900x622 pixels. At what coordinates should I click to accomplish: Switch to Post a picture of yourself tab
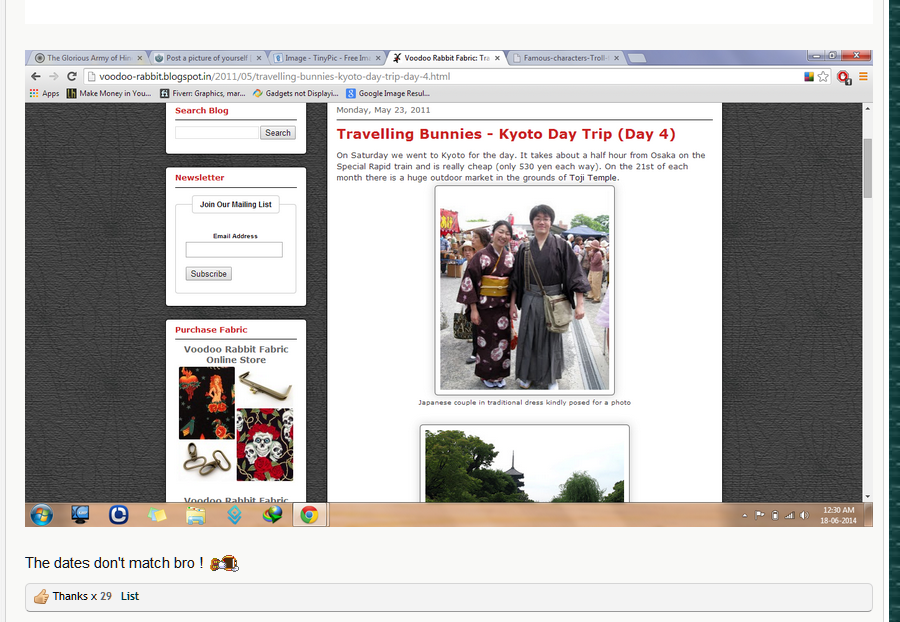pyautogui.click(x=207, y=58)
